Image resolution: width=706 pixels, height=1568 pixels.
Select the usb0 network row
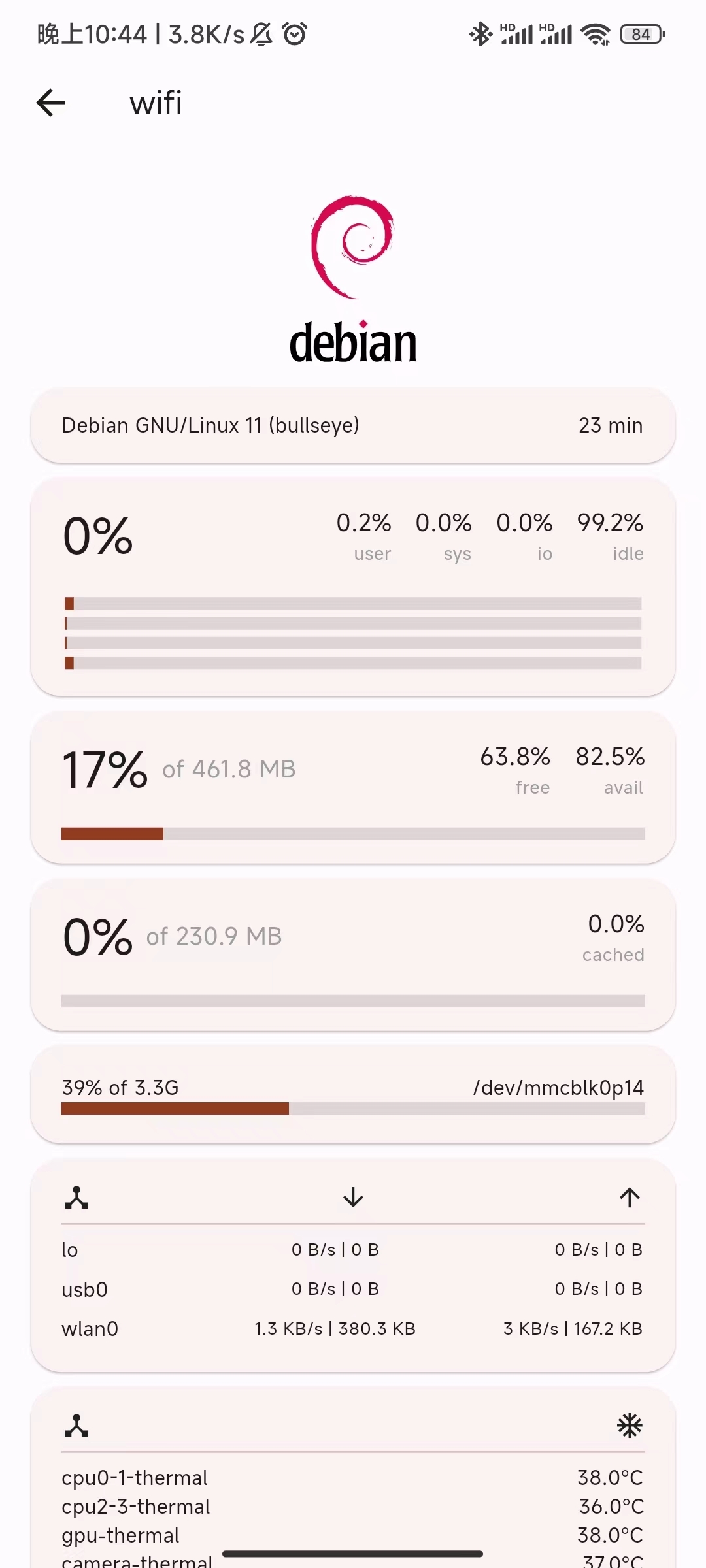click(x=353, y=1289)
